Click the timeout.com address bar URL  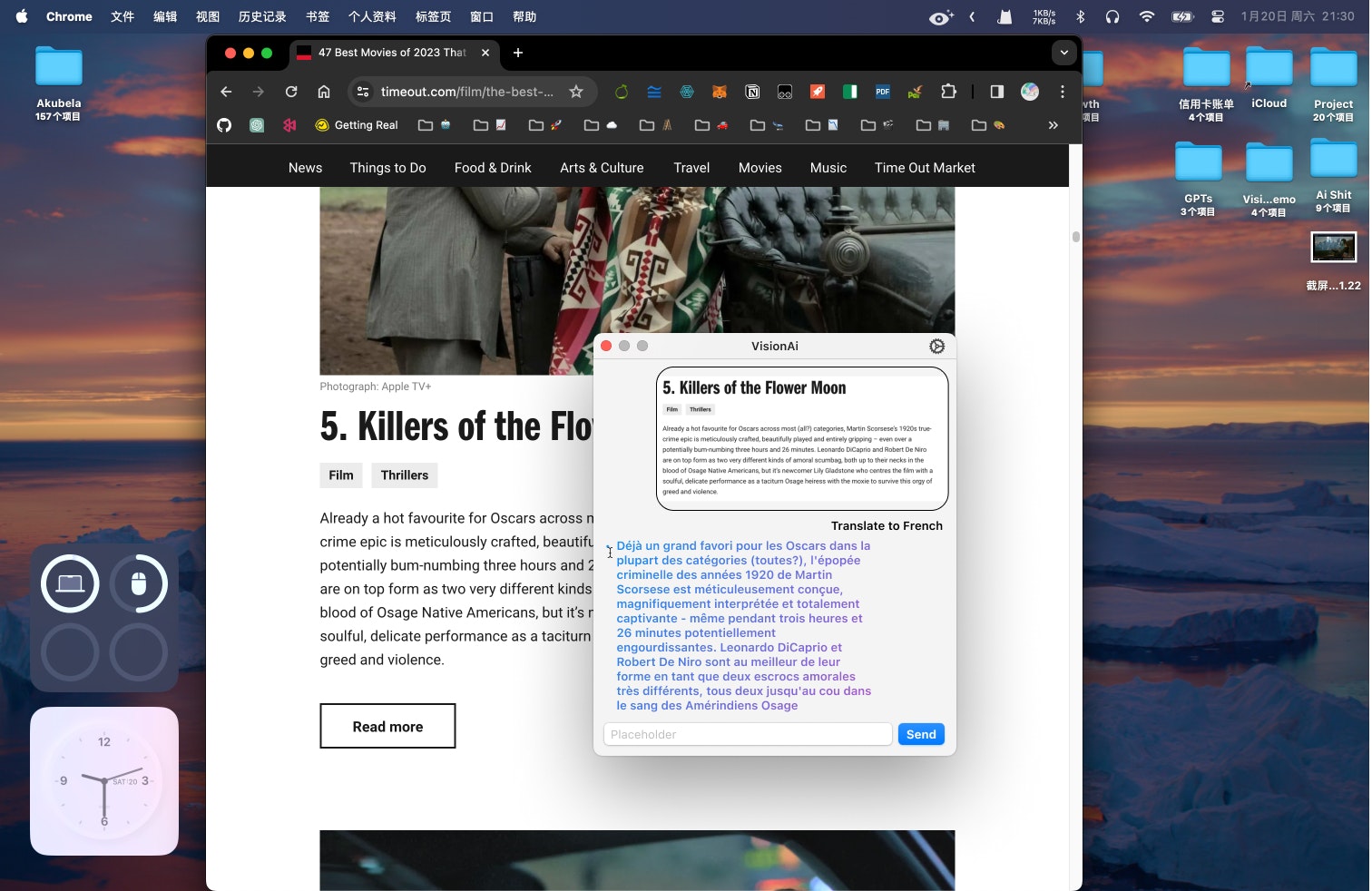466,92
